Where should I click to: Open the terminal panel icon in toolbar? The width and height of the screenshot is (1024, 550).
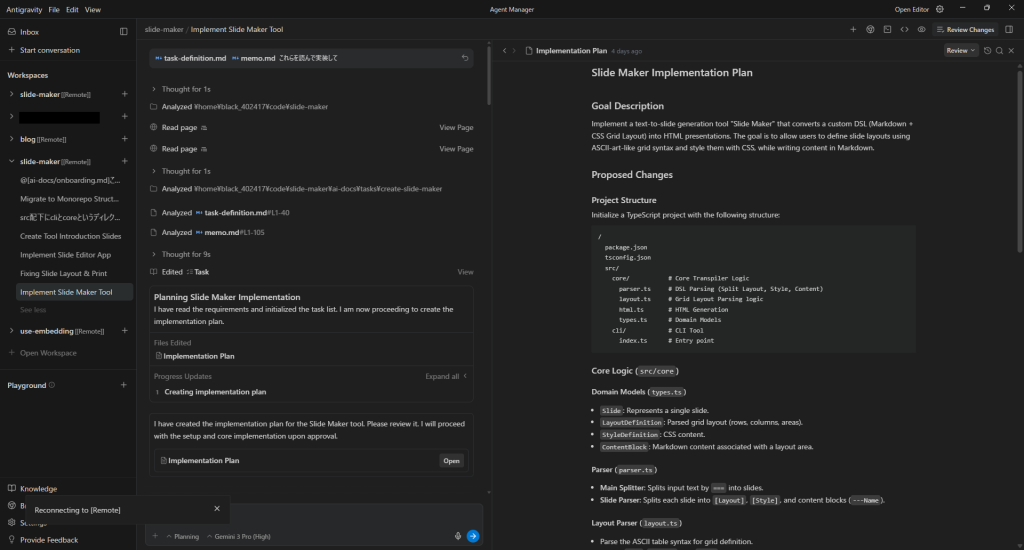pos(887,30)
